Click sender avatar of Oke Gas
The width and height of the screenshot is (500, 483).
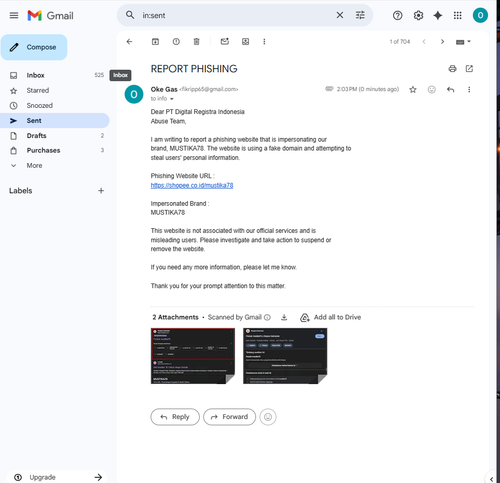click(134, 94)
